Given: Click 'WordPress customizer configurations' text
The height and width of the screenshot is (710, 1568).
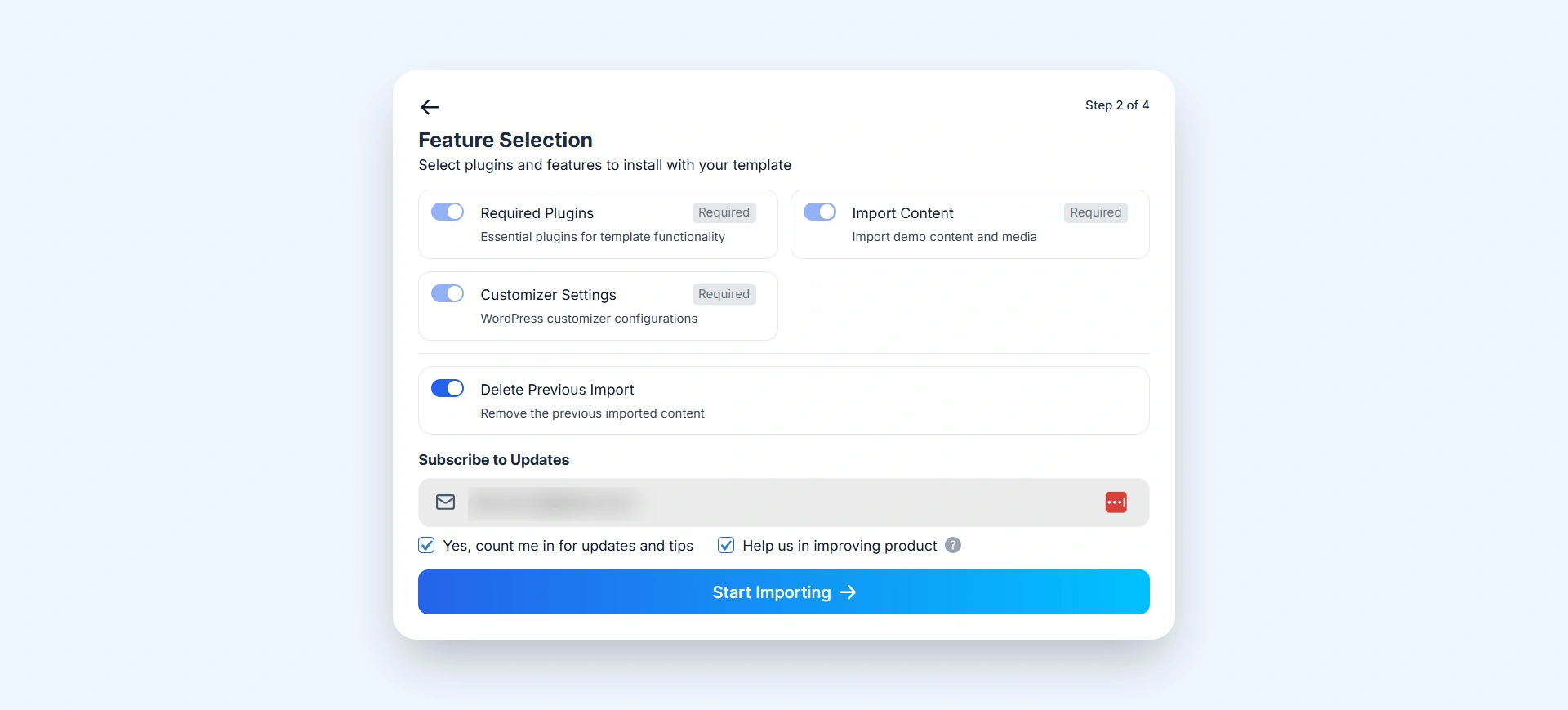Looking at the screenshot, I should coord(589,319).
